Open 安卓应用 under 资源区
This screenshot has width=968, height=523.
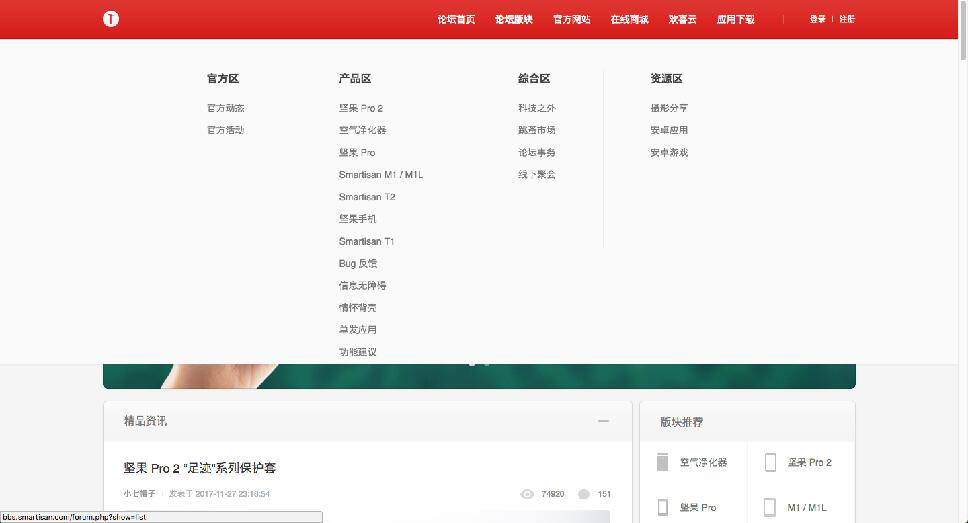(669, 130)
